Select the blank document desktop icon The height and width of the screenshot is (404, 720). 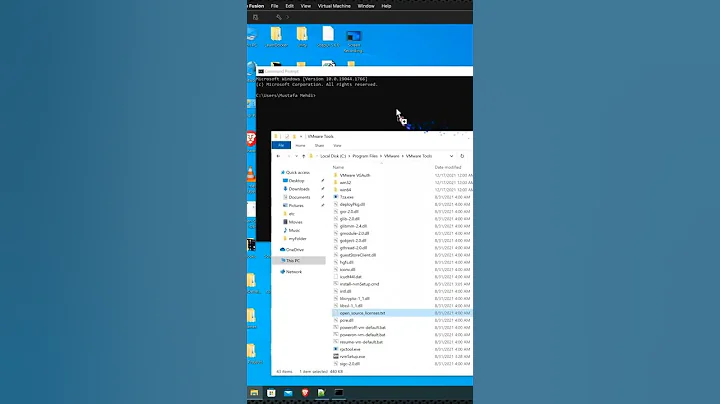click(328, 37)
